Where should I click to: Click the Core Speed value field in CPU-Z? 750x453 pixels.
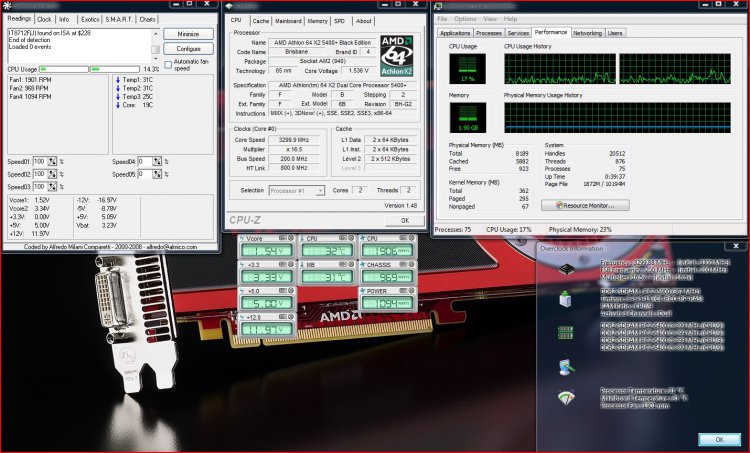coord(295,140)
